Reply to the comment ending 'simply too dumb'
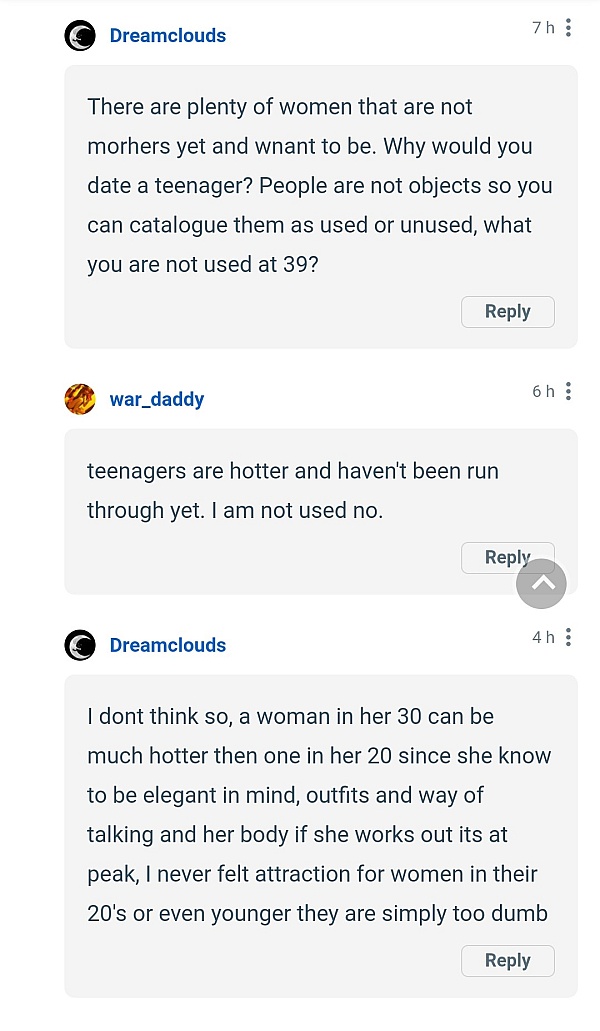This screenshot has height=1031, width=600. (508, 961)
